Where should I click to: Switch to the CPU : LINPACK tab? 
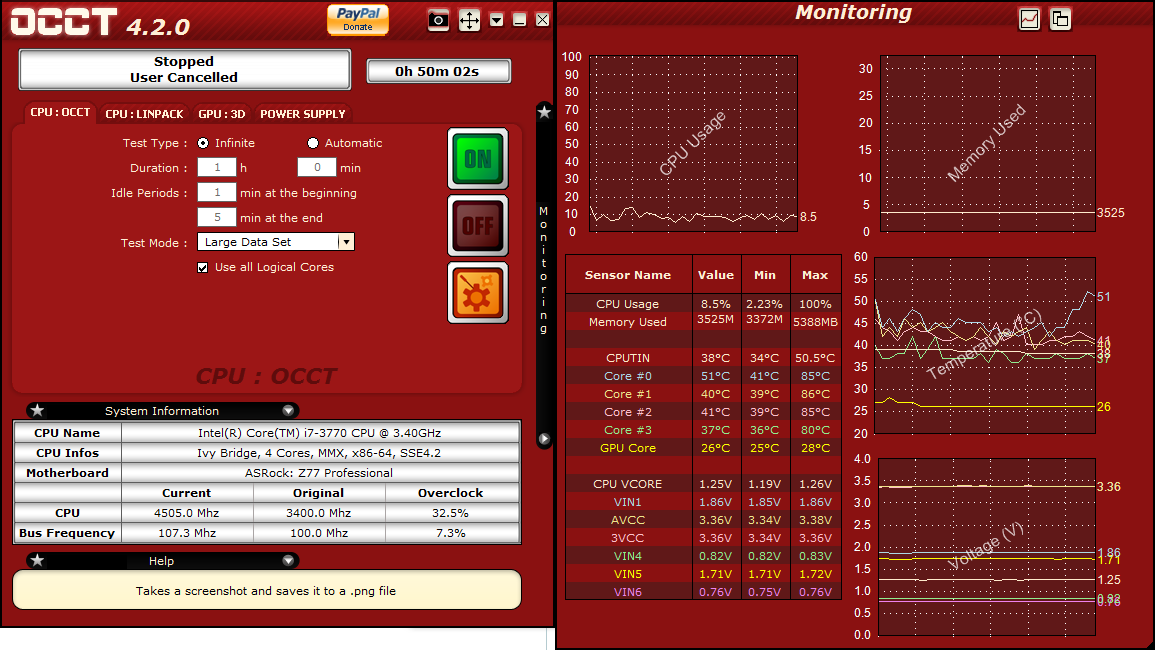tap(144, 114)
